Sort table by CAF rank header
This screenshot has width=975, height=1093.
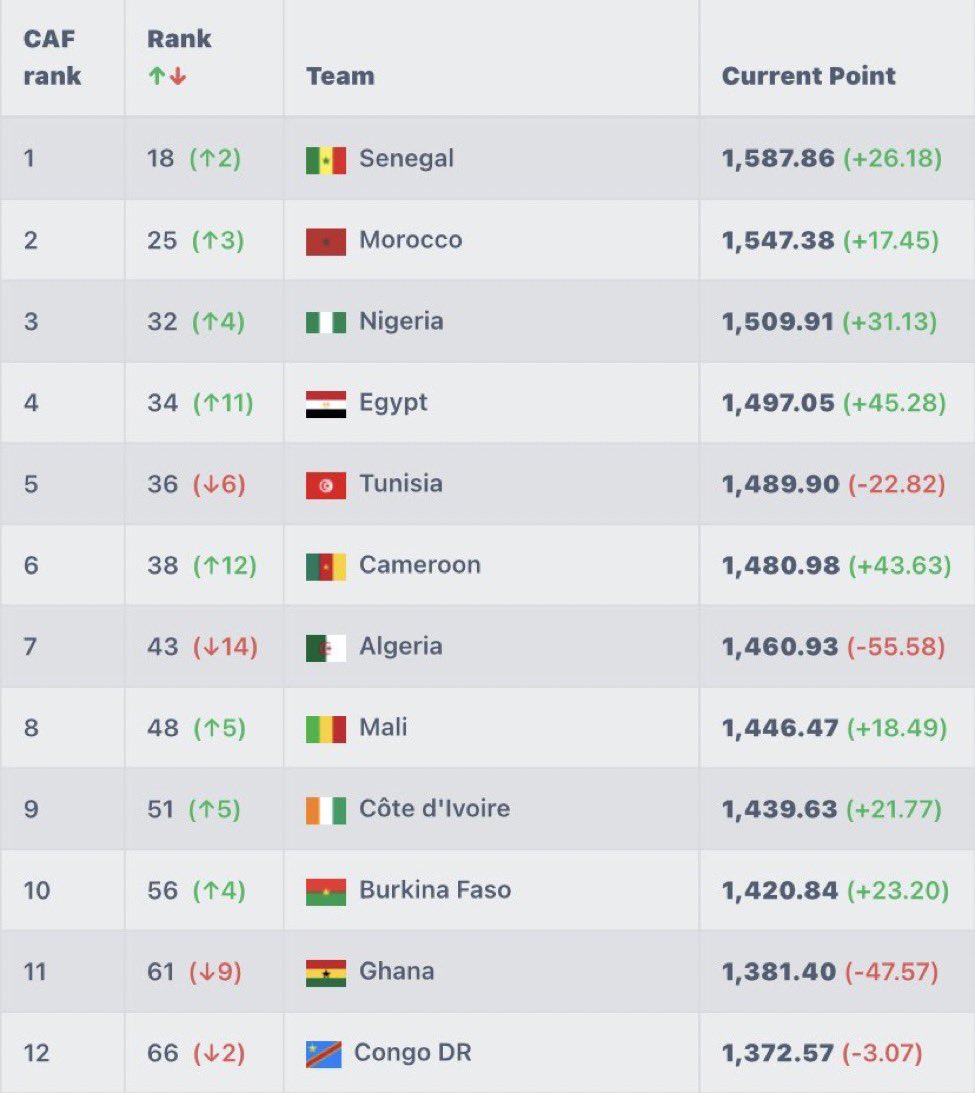pyautogui.click(x=52, y=58)
